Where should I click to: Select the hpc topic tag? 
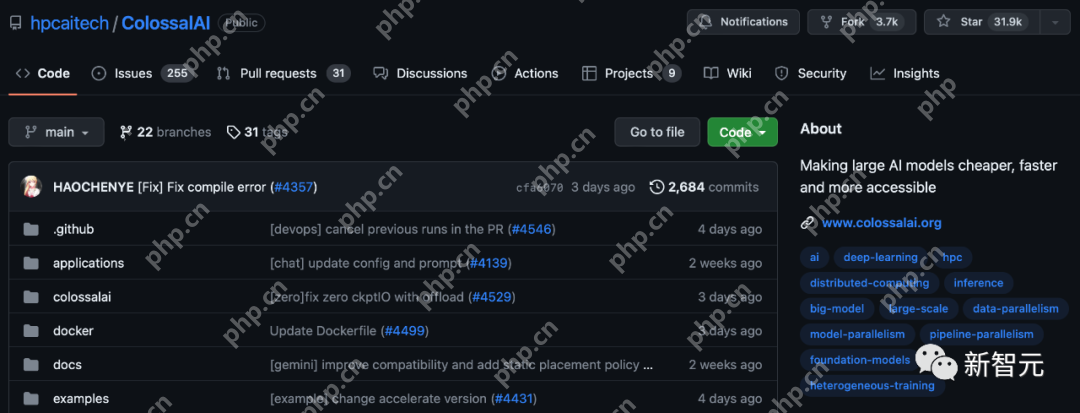click(952, 257)
